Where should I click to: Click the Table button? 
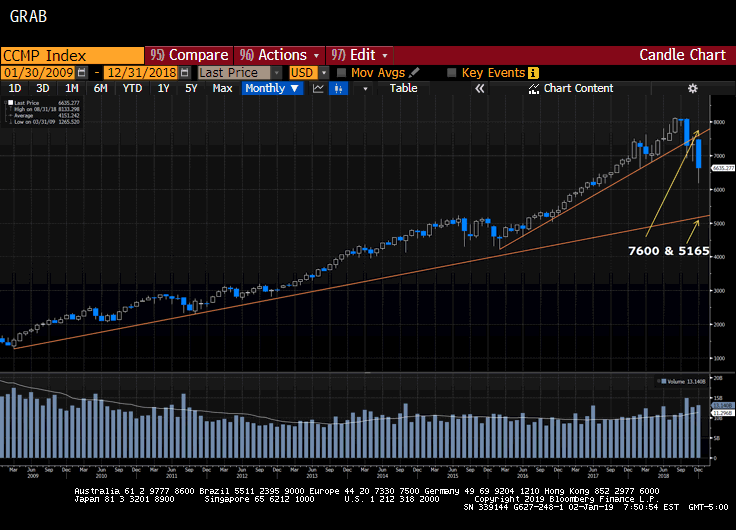pos(404,88)
